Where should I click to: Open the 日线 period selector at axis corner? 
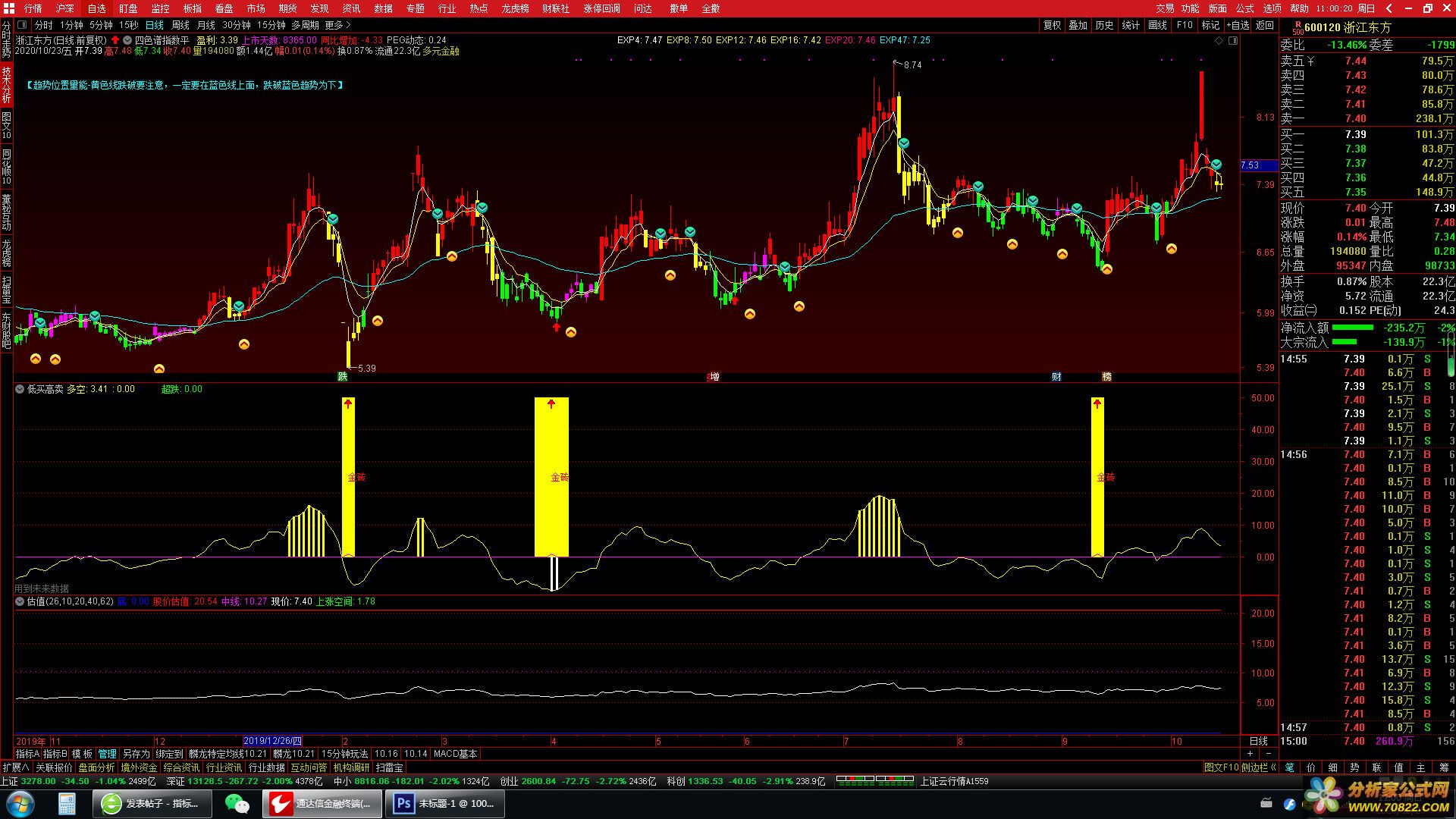coord(1258,741)
